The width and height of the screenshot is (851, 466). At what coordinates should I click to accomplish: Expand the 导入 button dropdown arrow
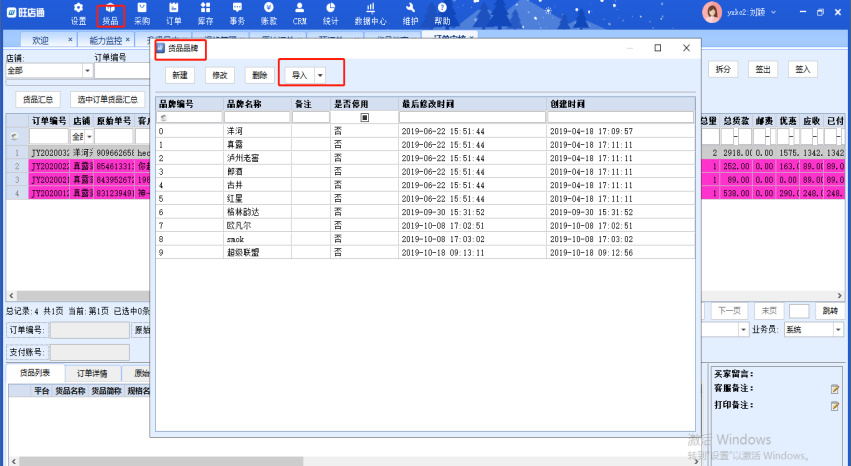(320, 75)
